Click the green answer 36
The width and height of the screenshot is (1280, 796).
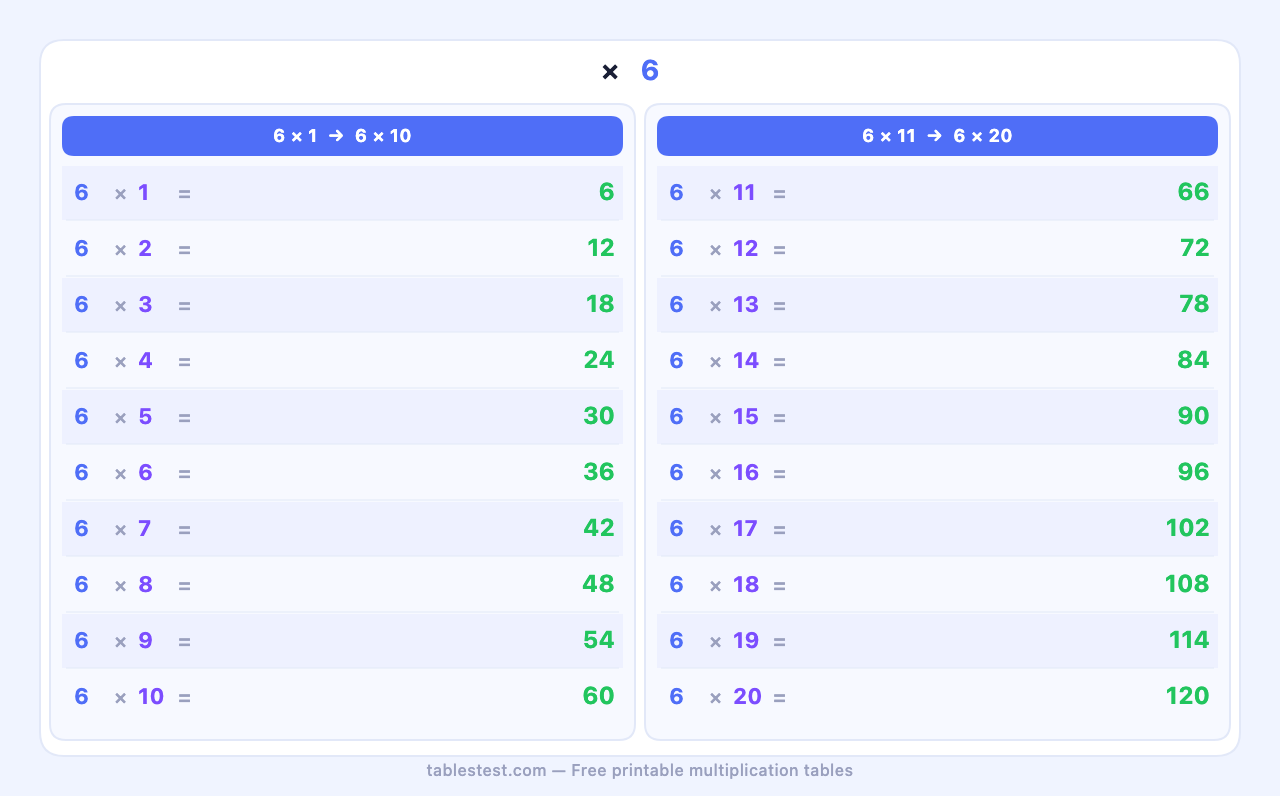[x=598, y=472]
